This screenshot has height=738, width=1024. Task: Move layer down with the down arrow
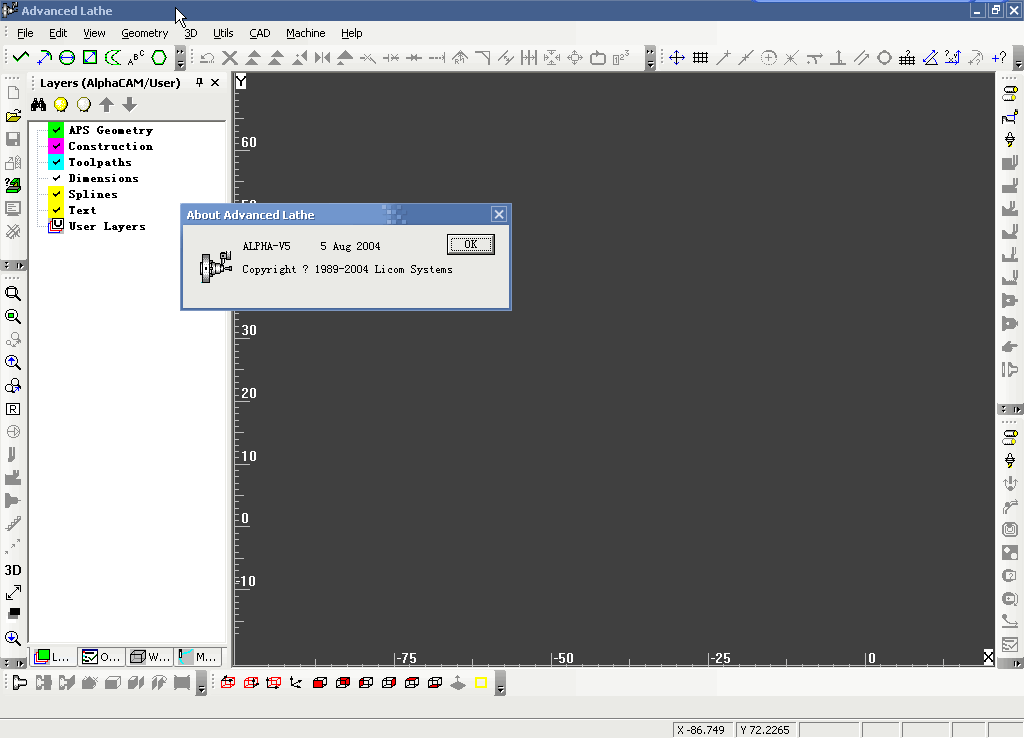point(129,104)
